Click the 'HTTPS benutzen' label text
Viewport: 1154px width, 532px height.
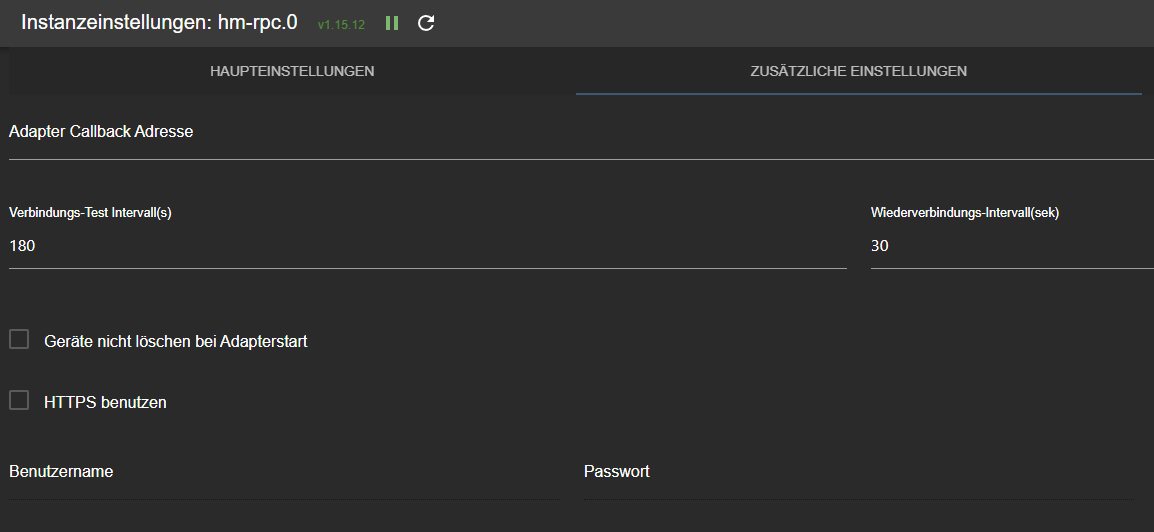105,402
